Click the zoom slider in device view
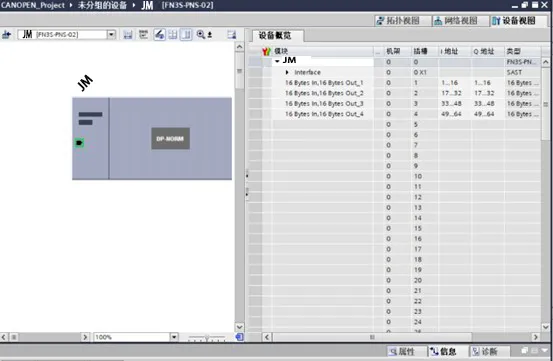This screenshot has height=361, width=553. (207, 337)
